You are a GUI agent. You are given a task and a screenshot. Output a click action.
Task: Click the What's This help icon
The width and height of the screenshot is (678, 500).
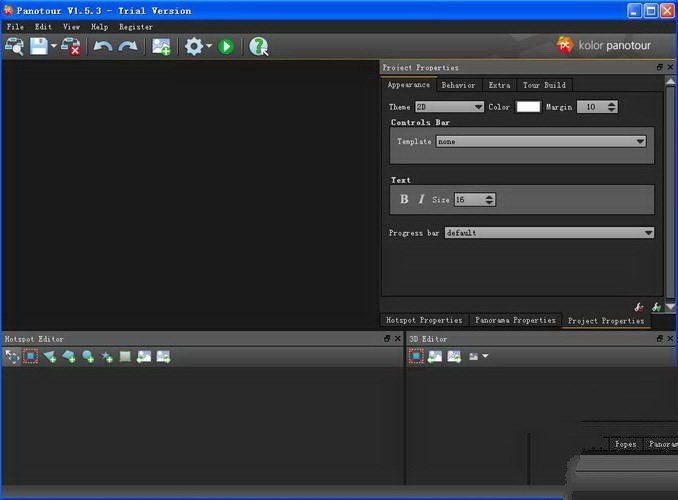pos(259,47)
